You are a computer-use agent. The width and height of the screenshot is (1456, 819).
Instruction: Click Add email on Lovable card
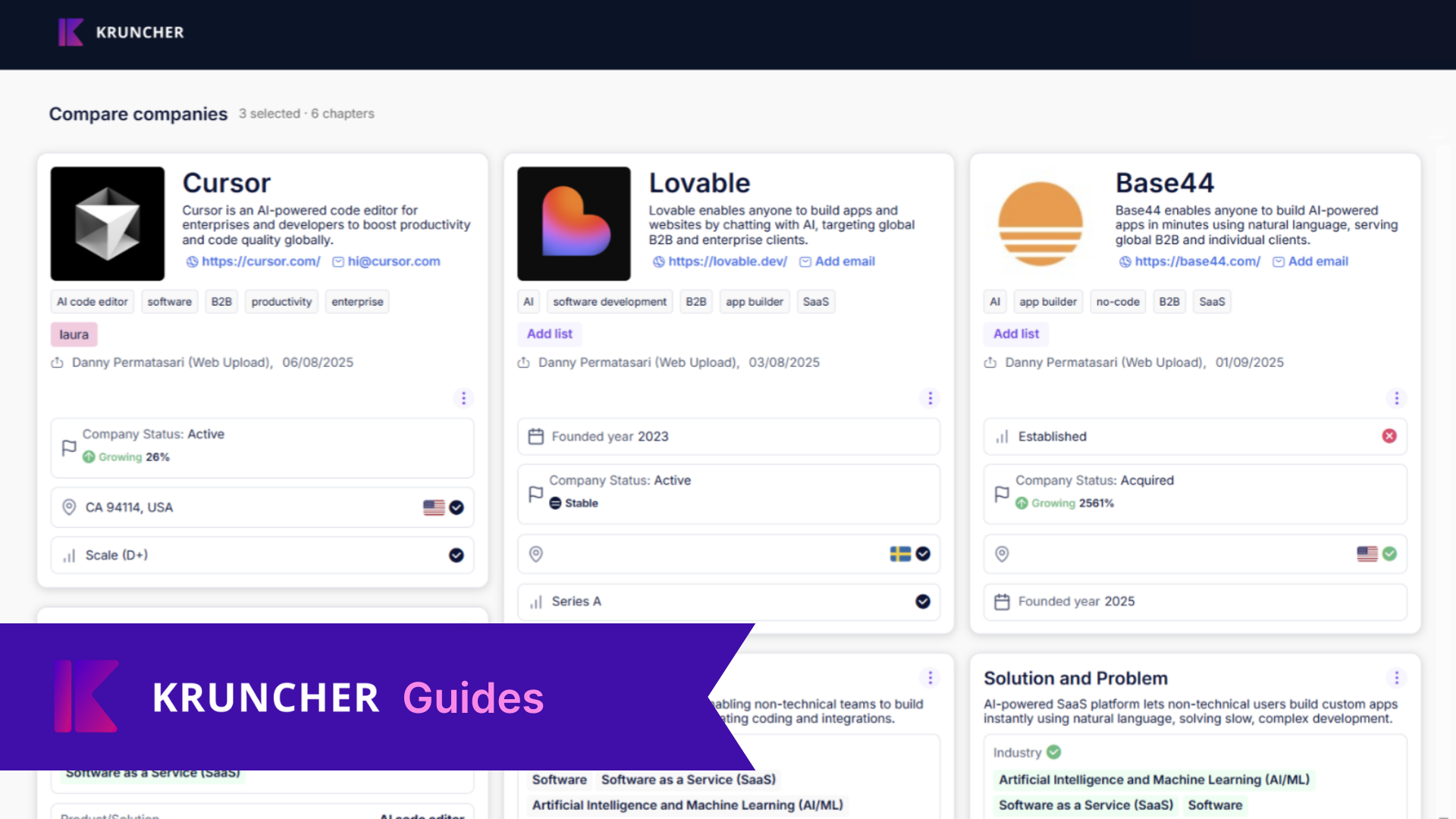coord(844,262)
